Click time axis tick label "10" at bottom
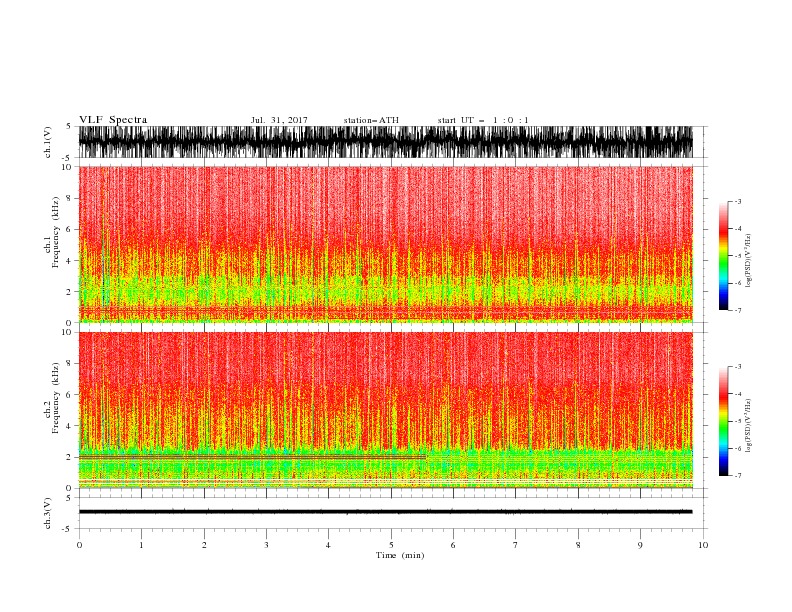The height and width of the screenshot is (612, 792). pyautogui.click(x=703, y=545)
